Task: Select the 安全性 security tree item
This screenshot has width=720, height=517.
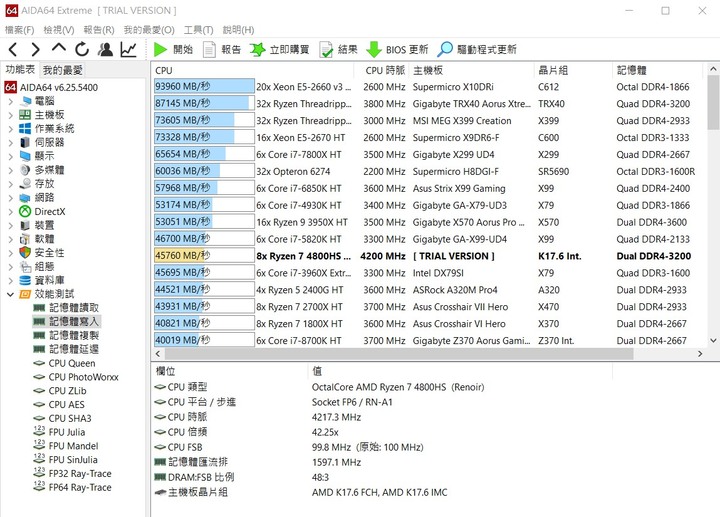Action: [42, 253]
